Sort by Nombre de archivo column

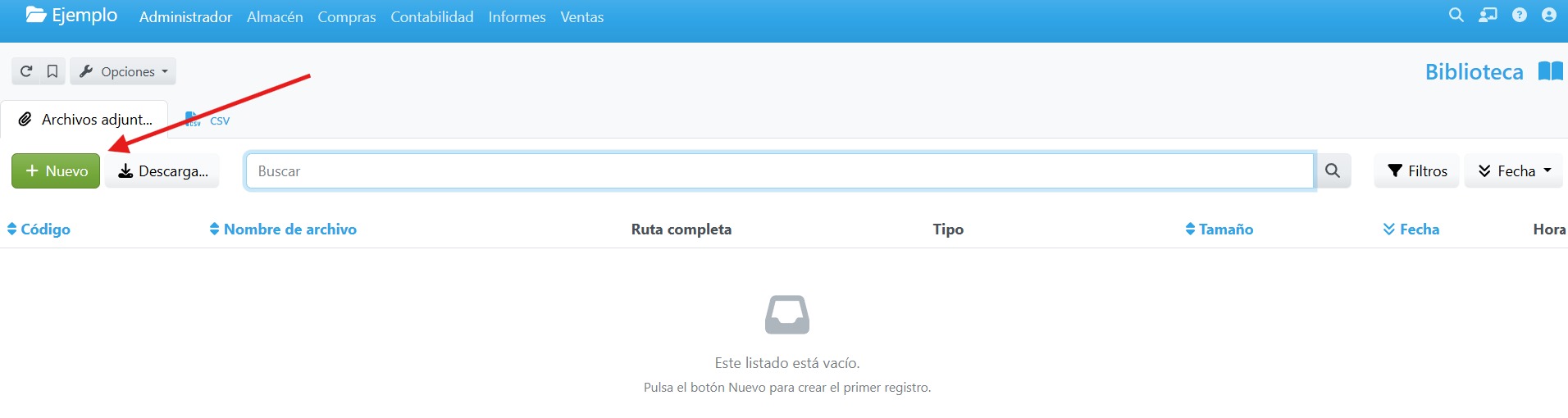tap(283, 229)
